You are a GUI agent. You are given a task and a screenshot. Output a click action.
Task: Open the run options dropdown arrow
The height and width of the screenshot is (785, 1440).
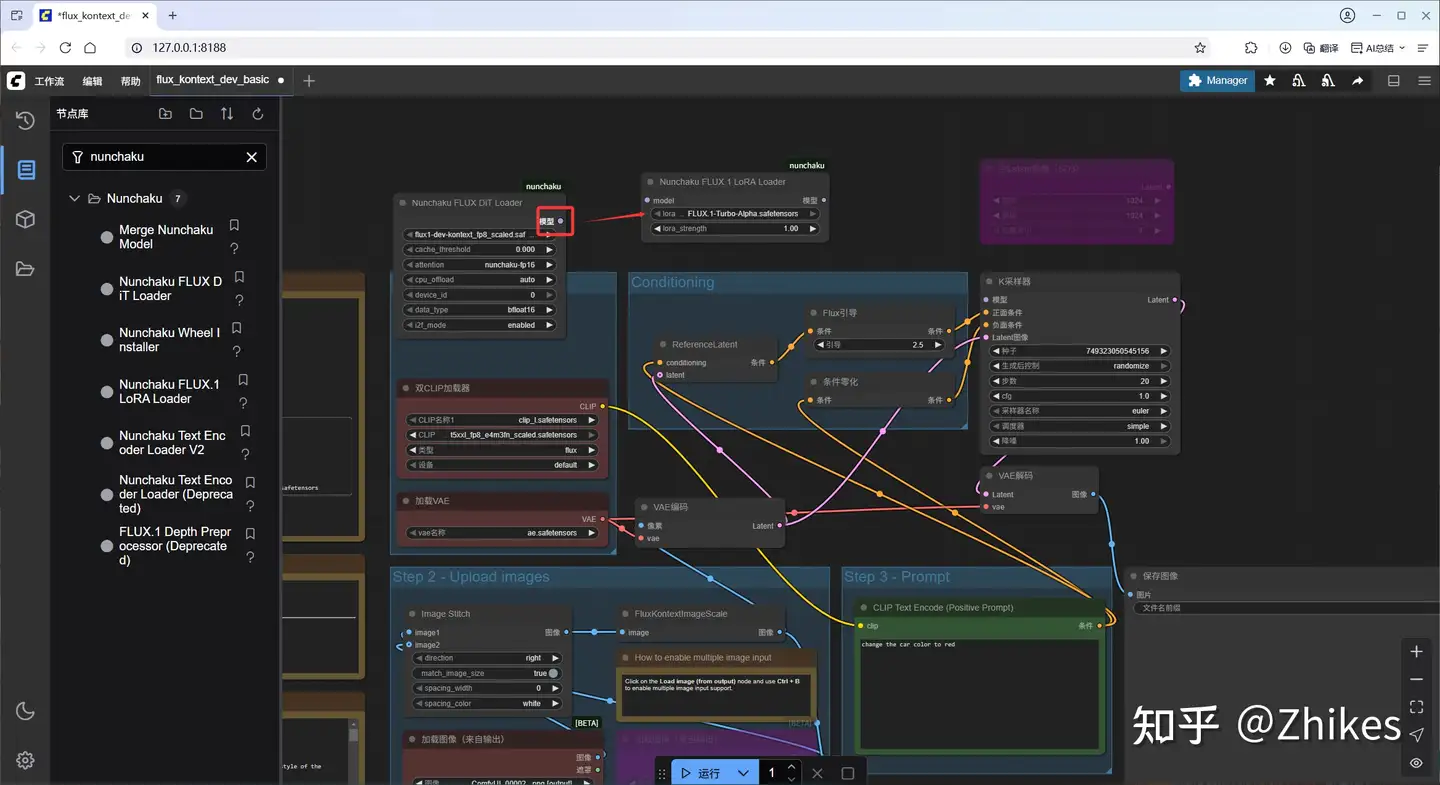click(743, 773)
